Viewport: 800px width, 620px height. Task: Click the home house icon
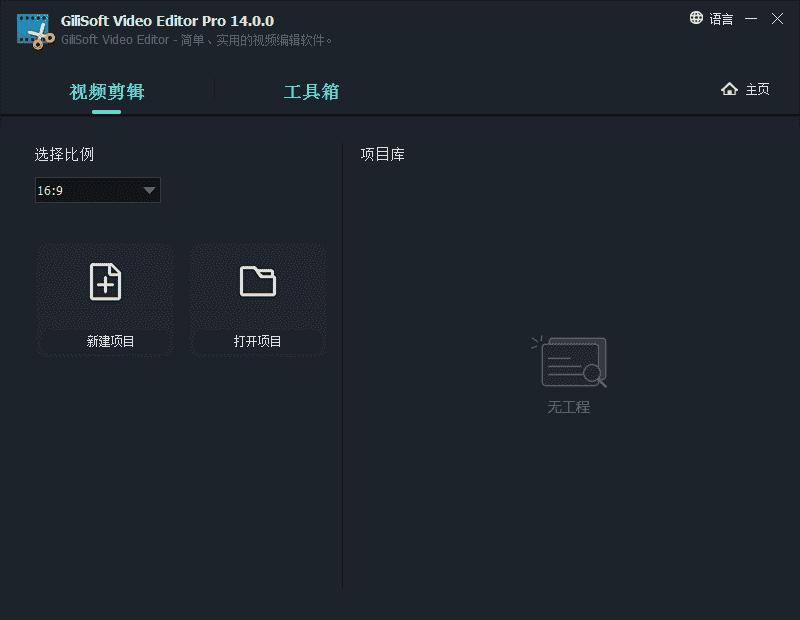(729, 89)
